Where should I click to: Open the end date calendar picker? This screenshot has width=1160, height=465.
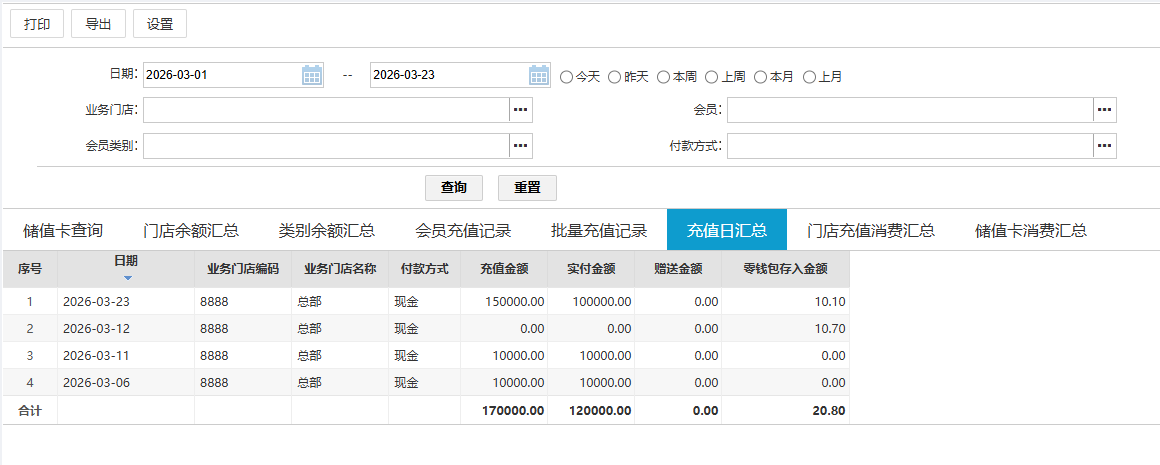[x=539, y=75]
